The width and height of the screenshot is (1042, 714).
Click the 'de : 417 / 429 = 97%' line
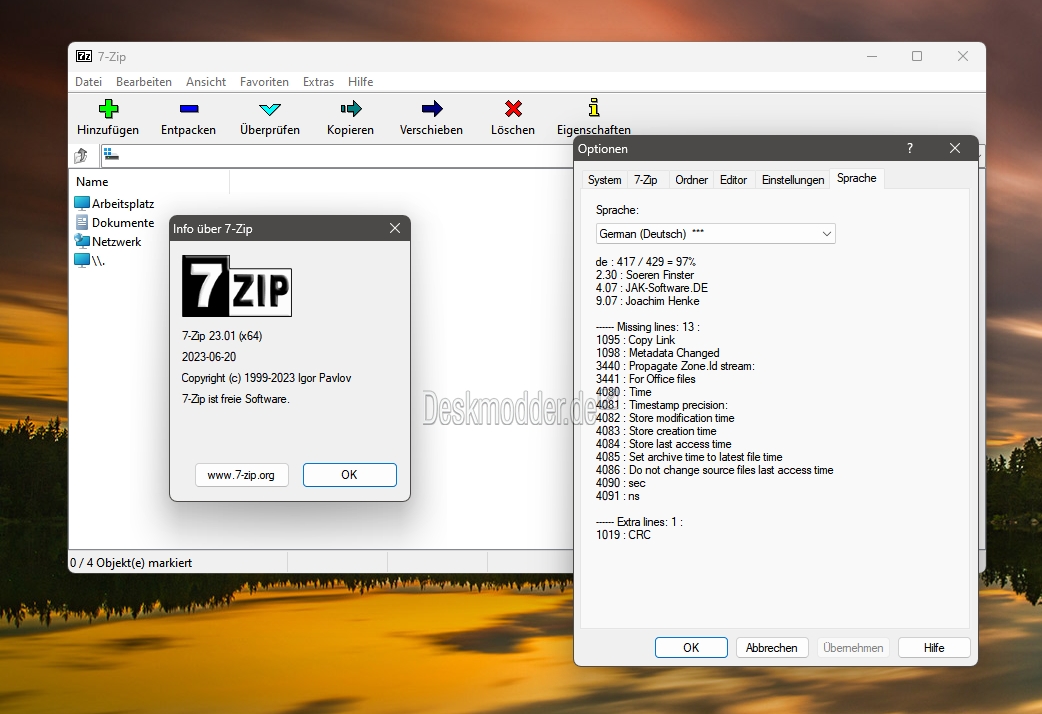(646, 262)
